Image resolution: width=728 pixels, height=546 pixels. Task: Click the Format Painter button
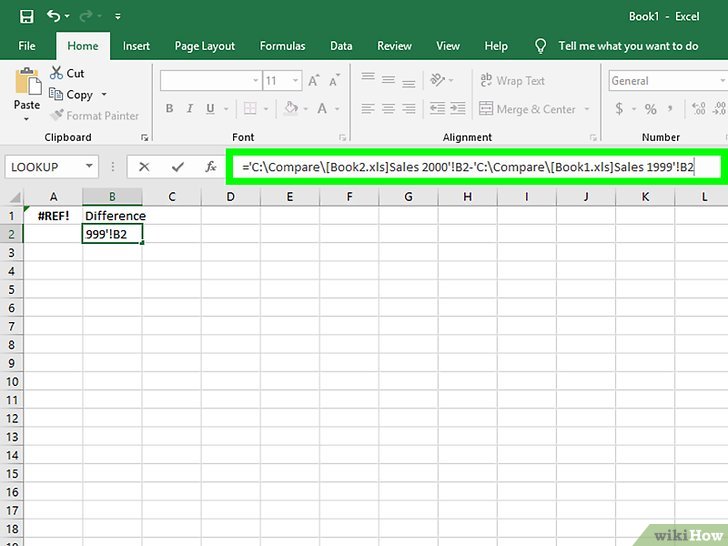tap(94, 116)
